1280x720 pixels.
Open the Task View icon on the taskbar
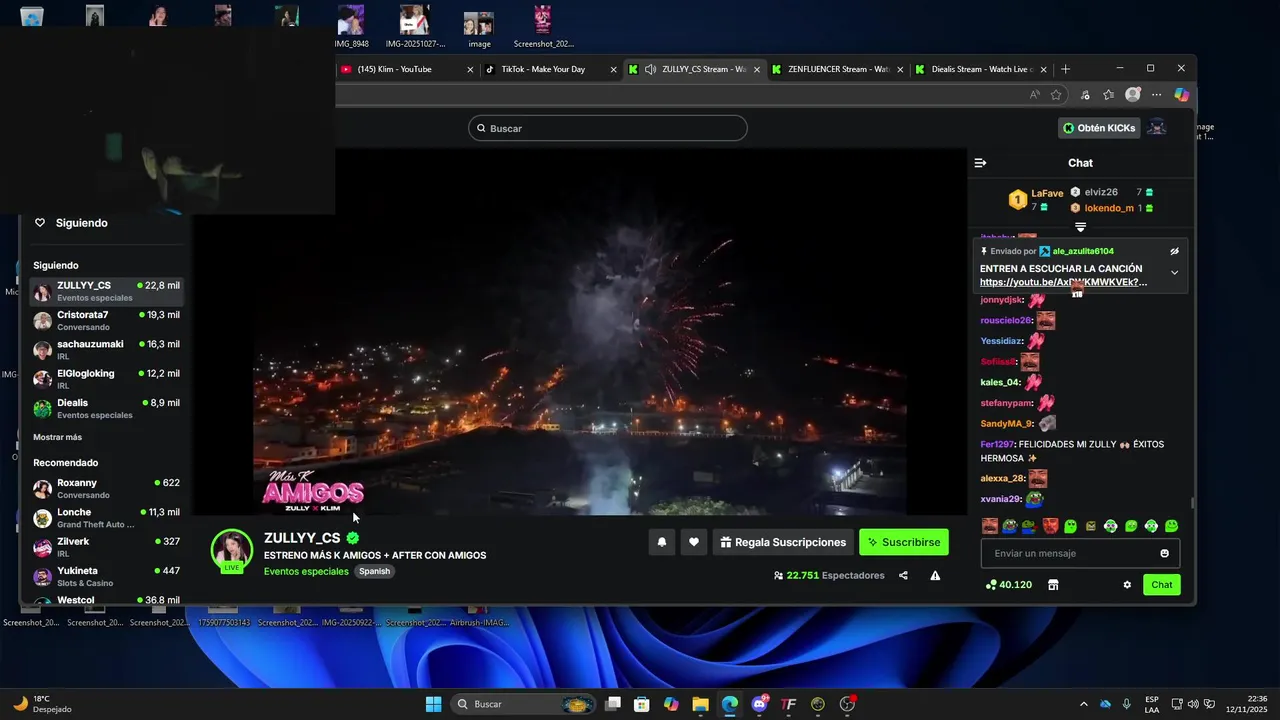[613, 704]
